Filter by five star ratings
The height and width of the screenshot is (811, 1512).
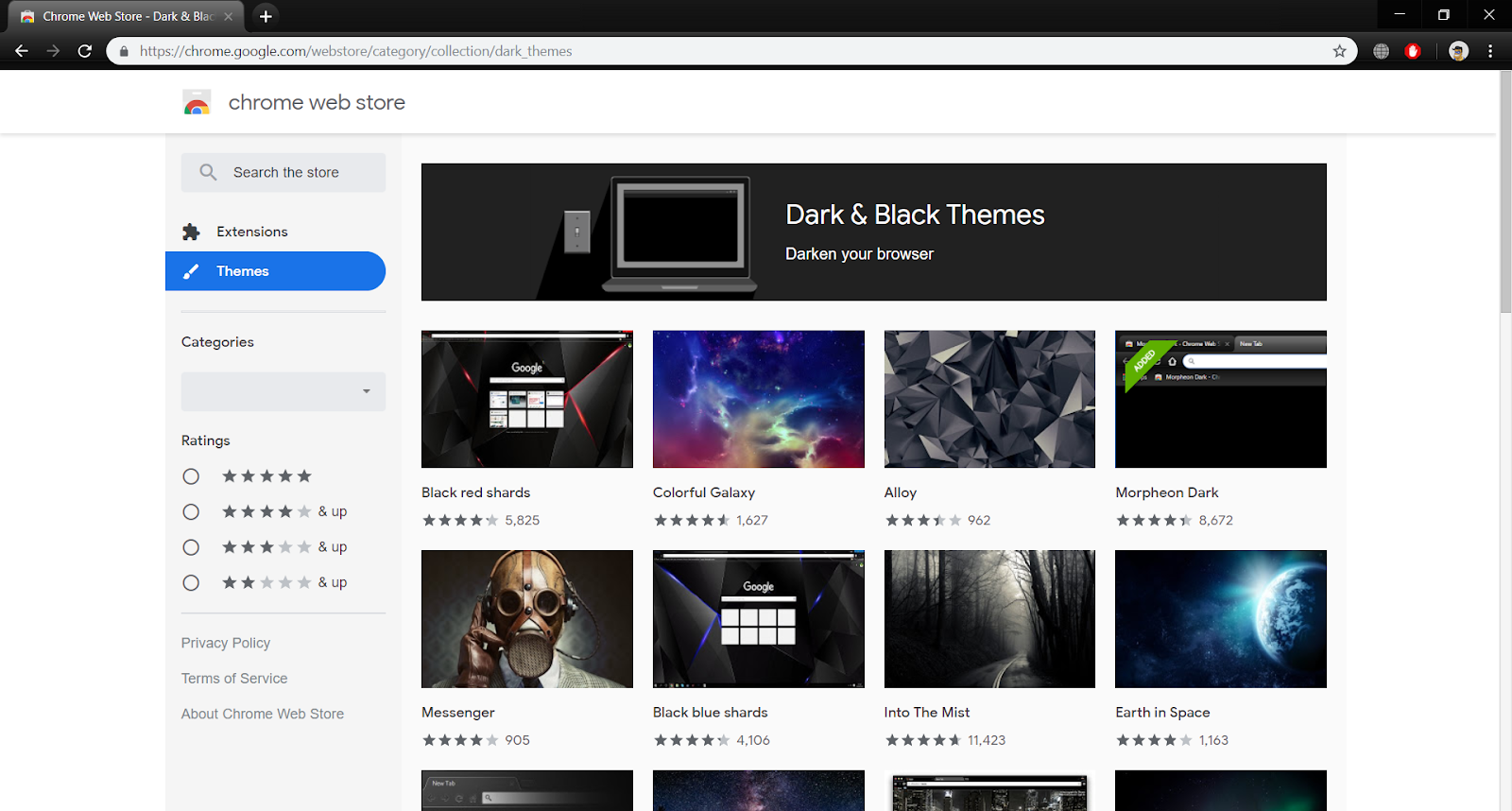[191, 476]
